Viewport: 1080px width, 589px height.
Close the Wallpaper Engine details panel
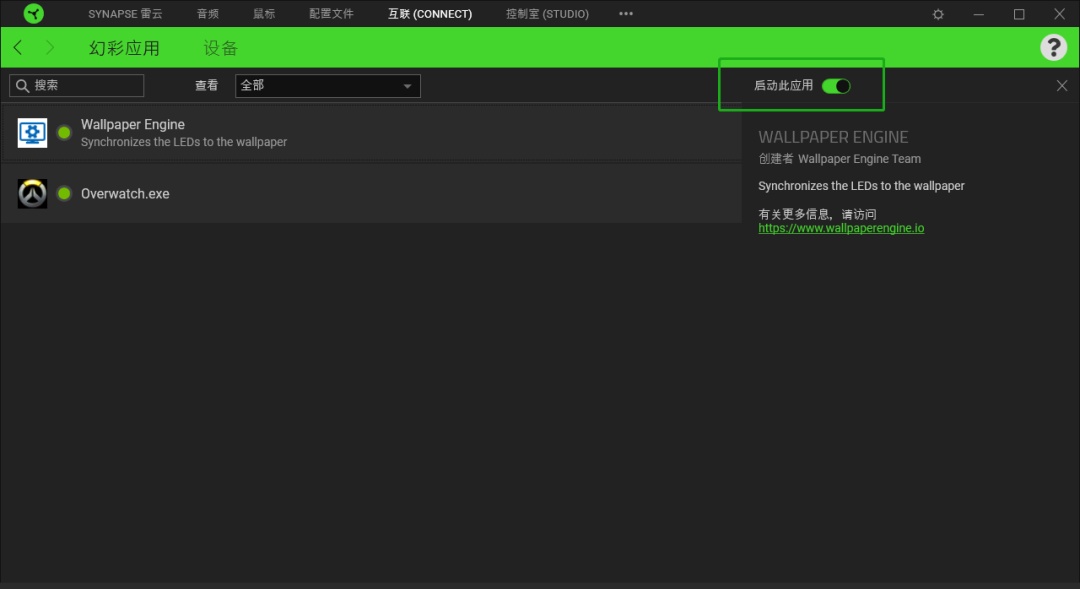[x=1062, y=86]
